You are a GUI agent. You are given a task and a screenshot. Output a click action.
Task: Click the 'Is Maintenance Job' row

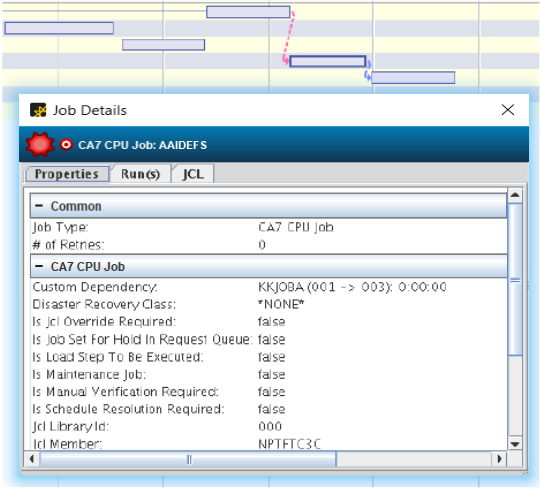[x=269, y=374]
